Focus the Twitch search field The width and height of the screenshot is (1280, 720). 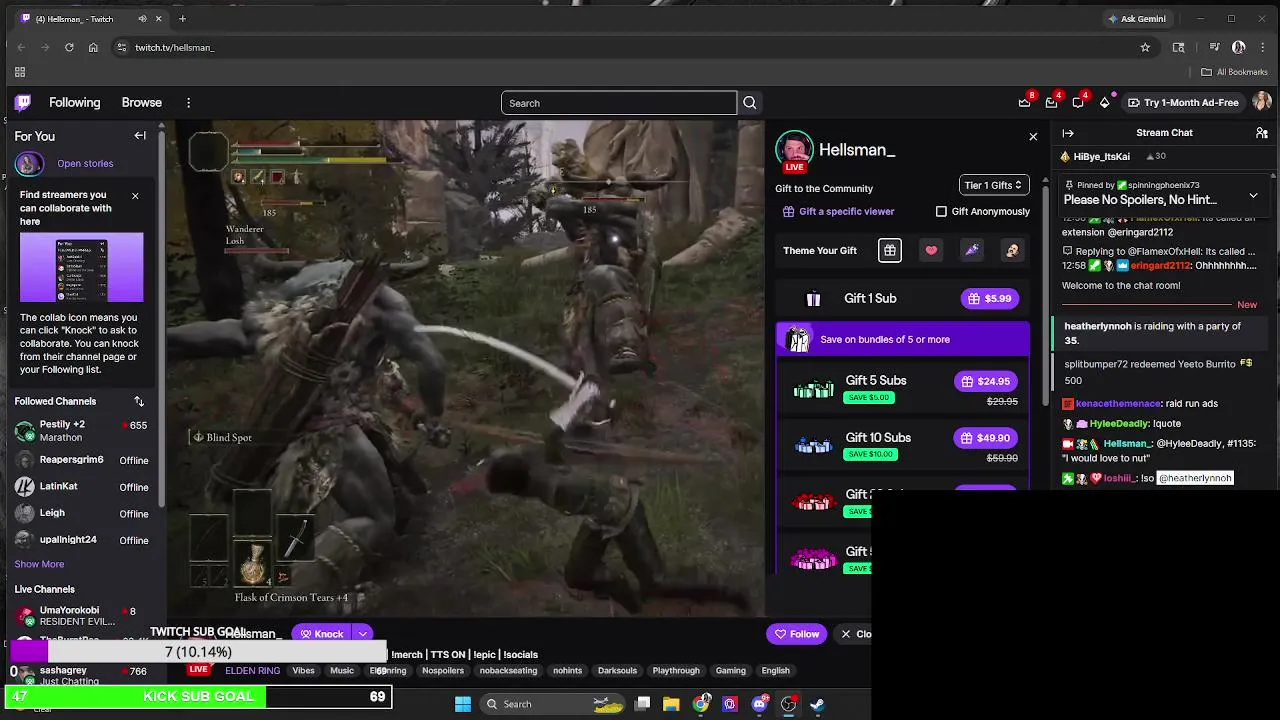click(x=619, y=103)
